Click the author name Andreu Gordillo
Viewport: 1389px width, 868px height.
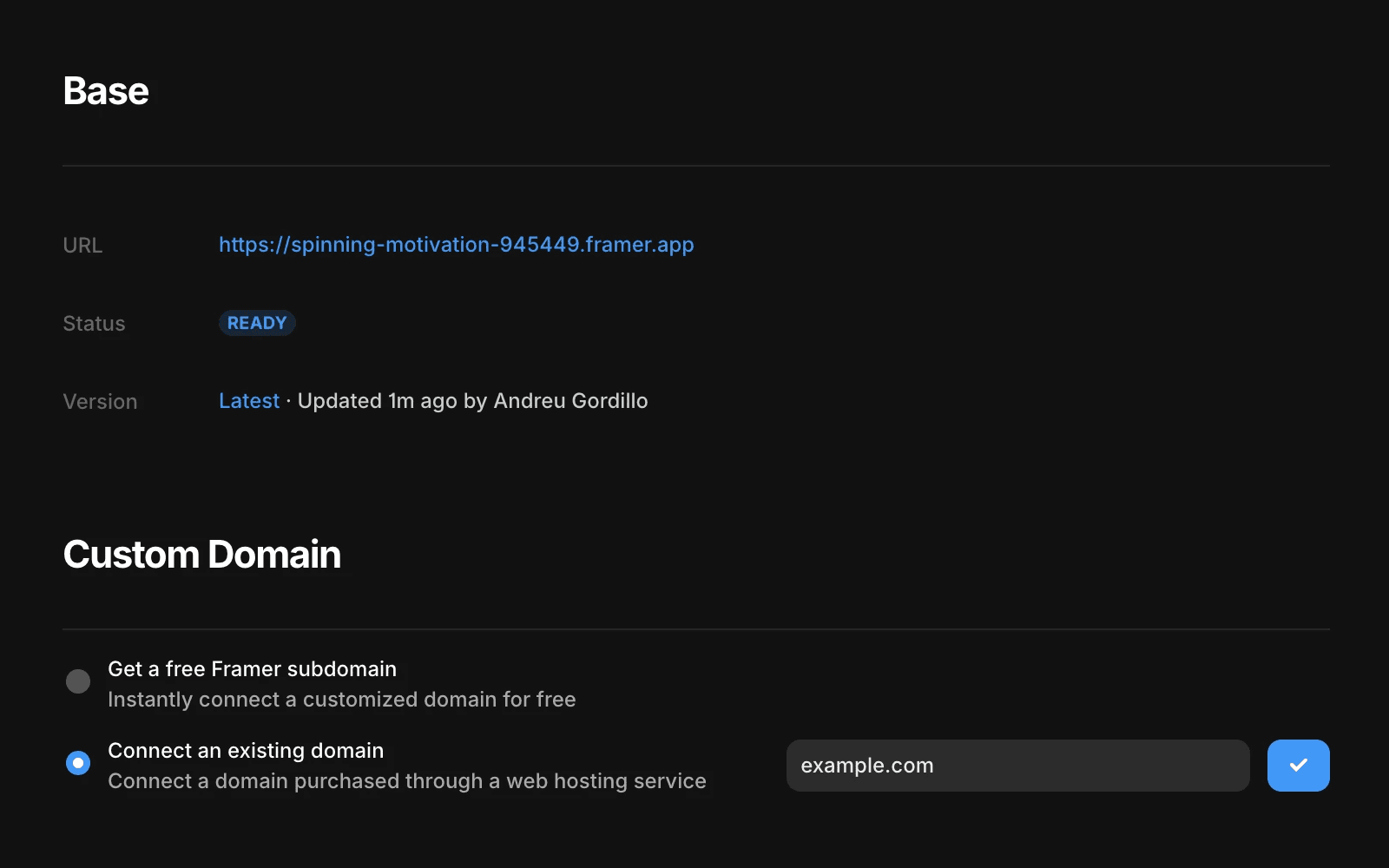click(x=569, y=400)
